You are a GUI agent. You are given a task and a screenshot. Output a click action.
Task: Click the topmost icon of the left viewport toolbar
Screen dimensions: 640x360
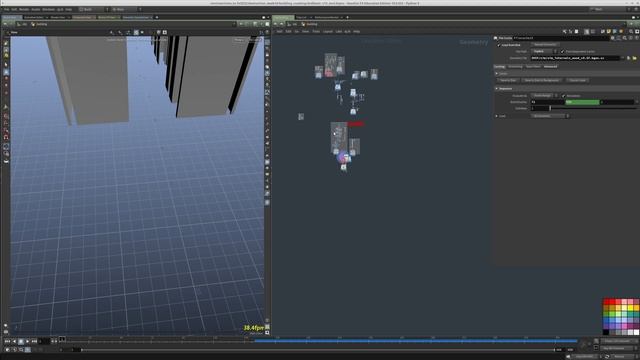click(x=6, y=43)
